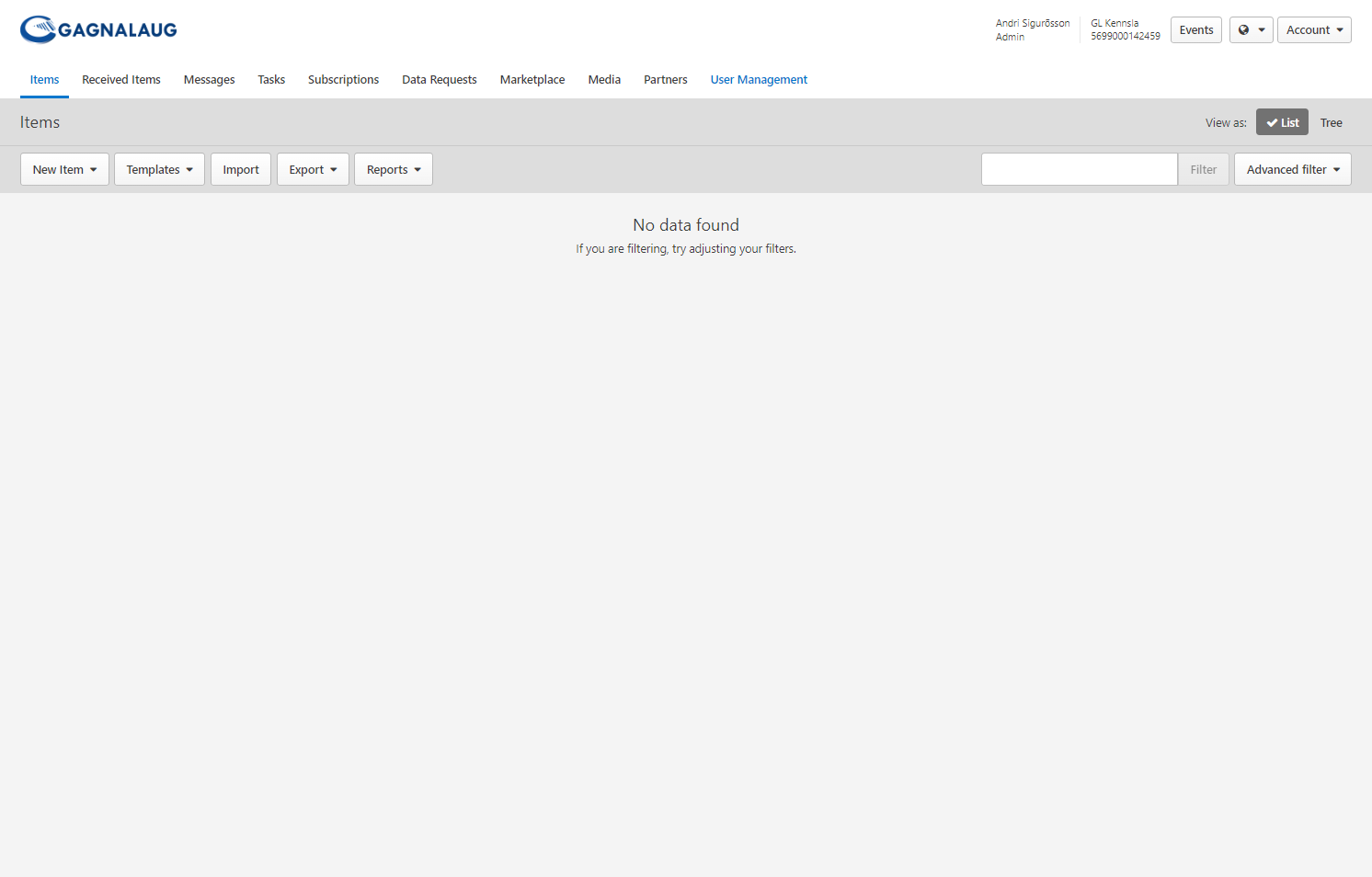
Task: Open the Templates dropdown
Action: point(159,169)
